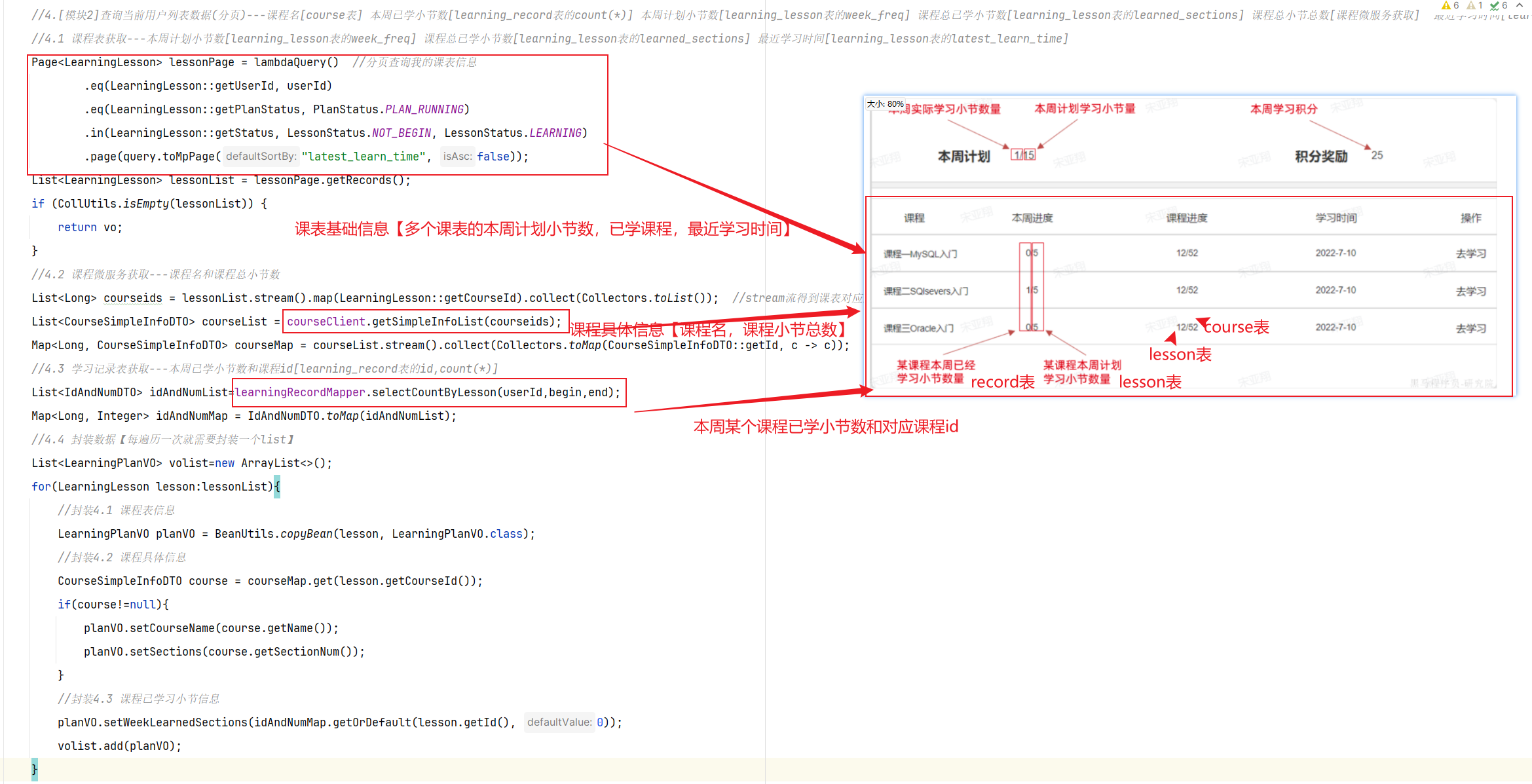Viewport: 1532px width, 784px height.
Task: Click the 课程进度 column header
Action: pyautogui.click(x=1186, y=218)
